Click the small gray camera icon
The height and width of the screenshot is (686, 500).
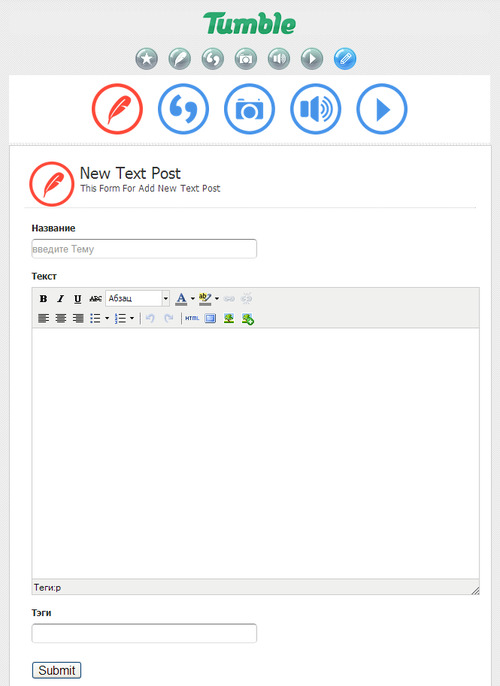(246, 59)
